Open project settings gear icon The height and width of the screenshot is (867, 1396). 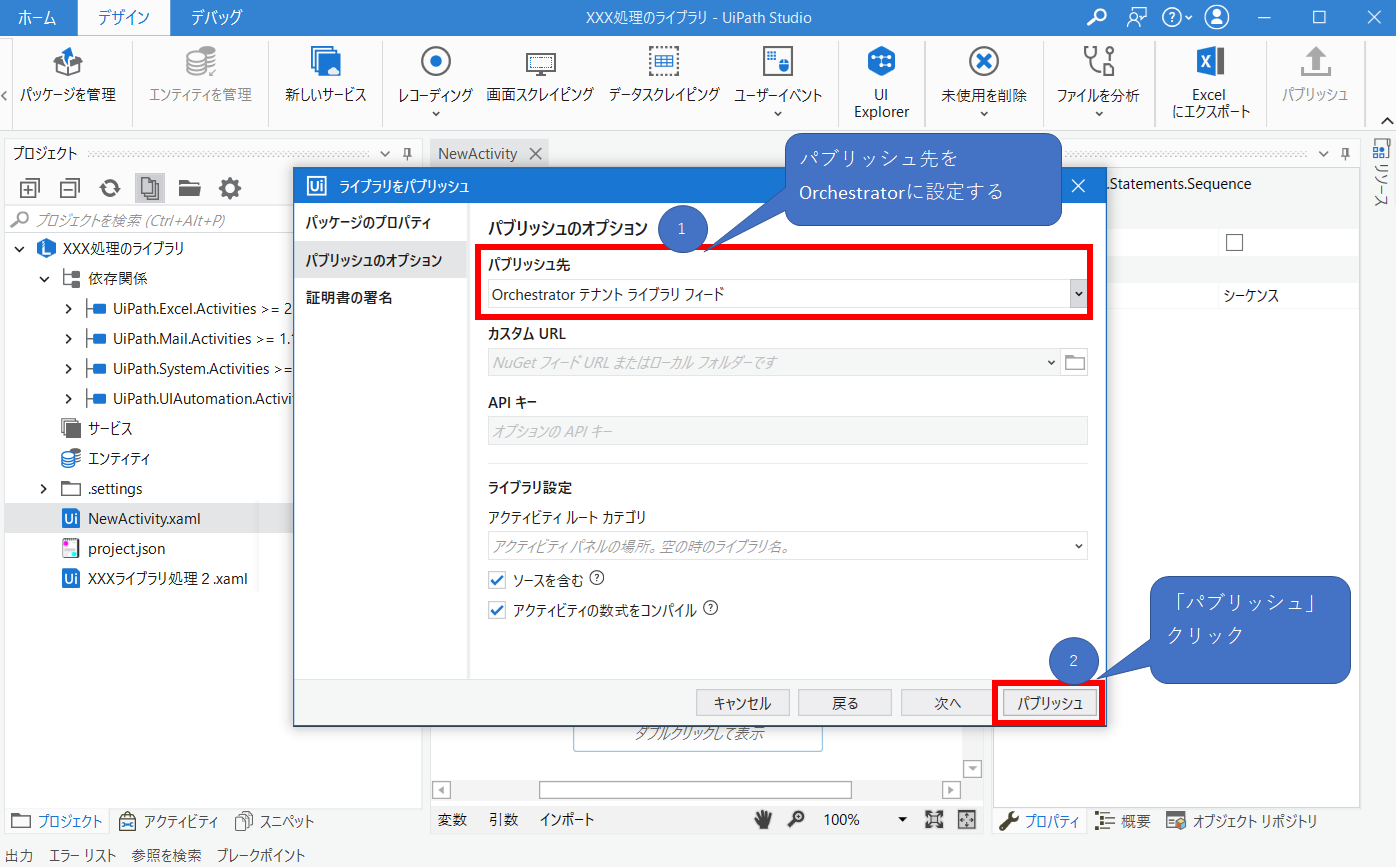[x=230, y=188]
